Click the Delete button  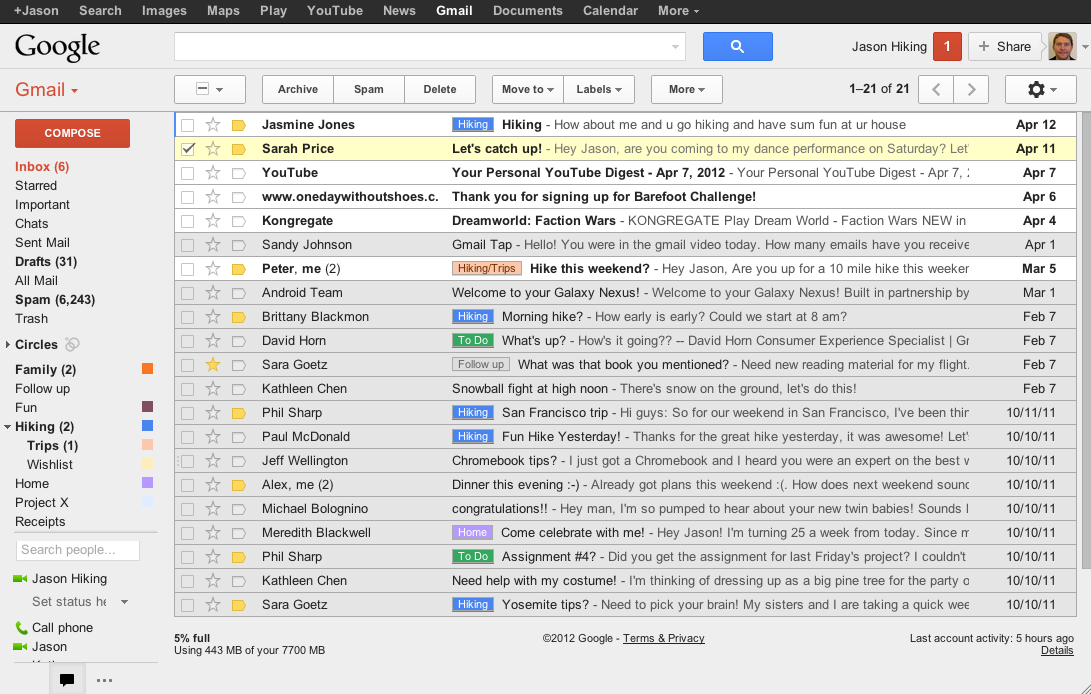pos(440,89)
